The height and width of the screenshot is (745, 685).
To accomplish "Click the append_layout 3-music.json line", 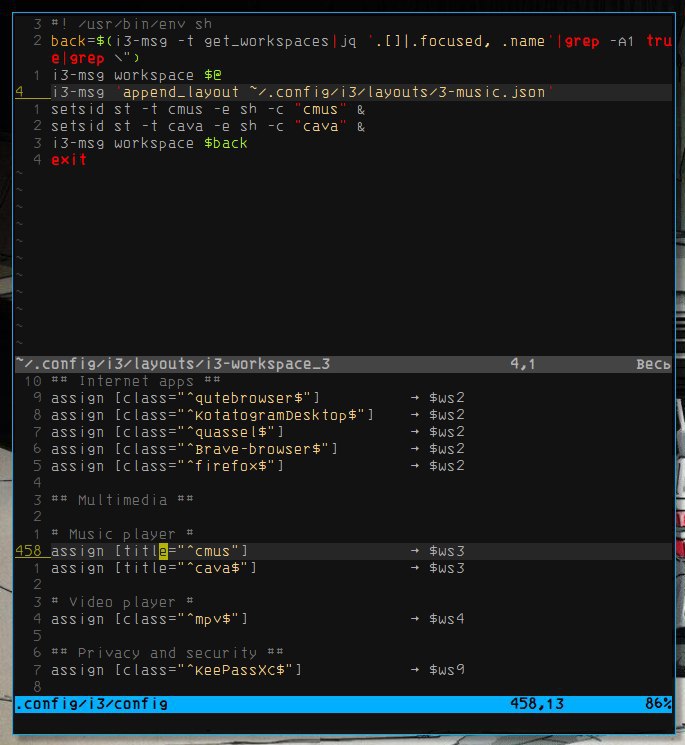I will [x=302, y=92].
